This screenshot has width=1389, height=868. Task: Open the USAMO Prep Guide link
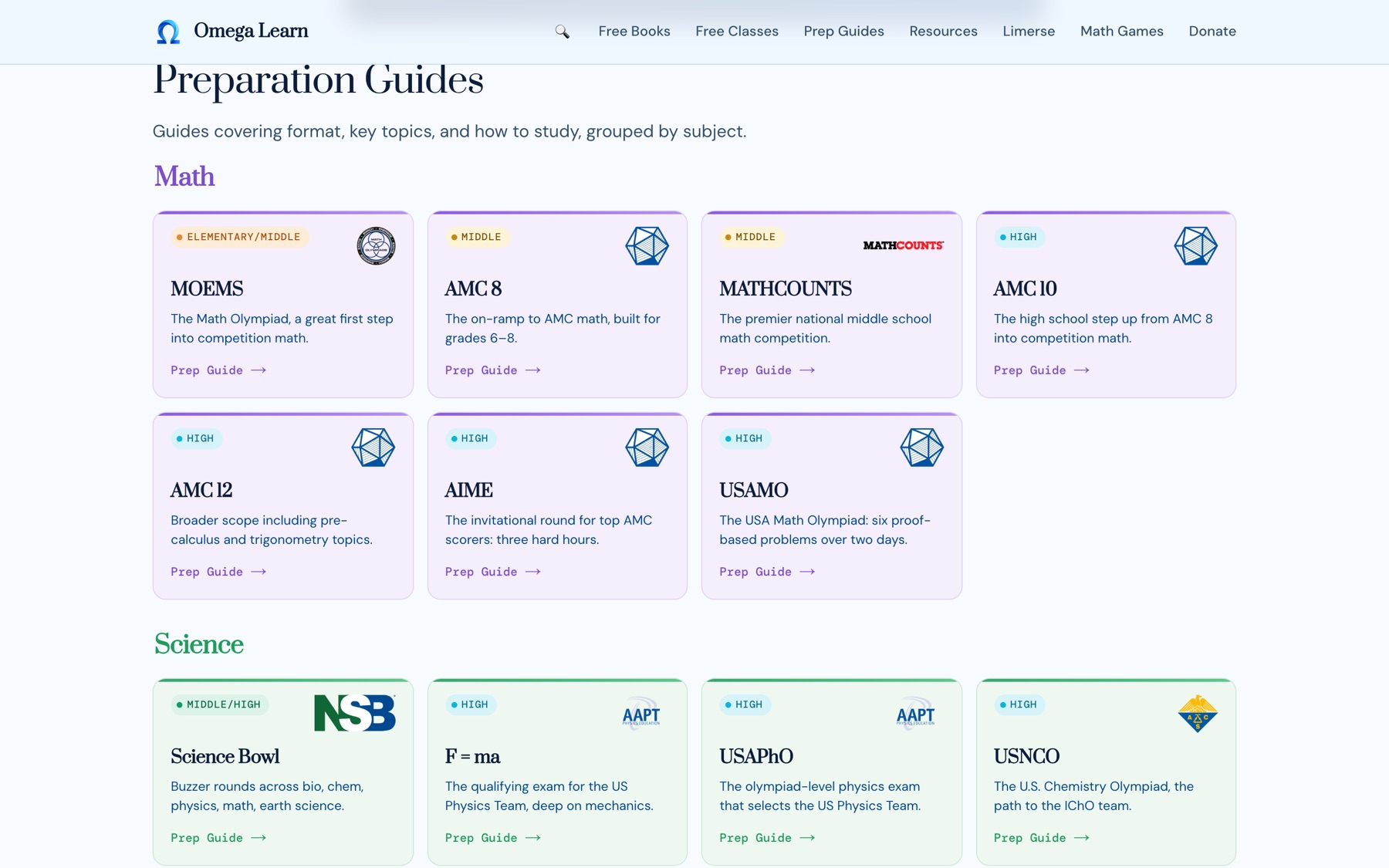point(767,572)
